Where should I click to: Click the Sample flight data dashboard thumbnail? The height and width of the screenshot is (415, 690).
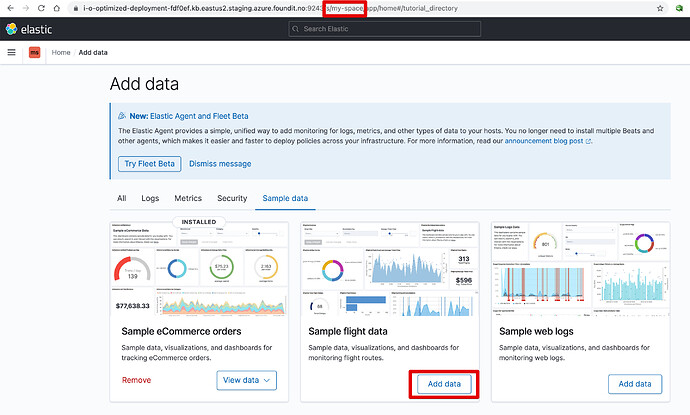(389, 268)
